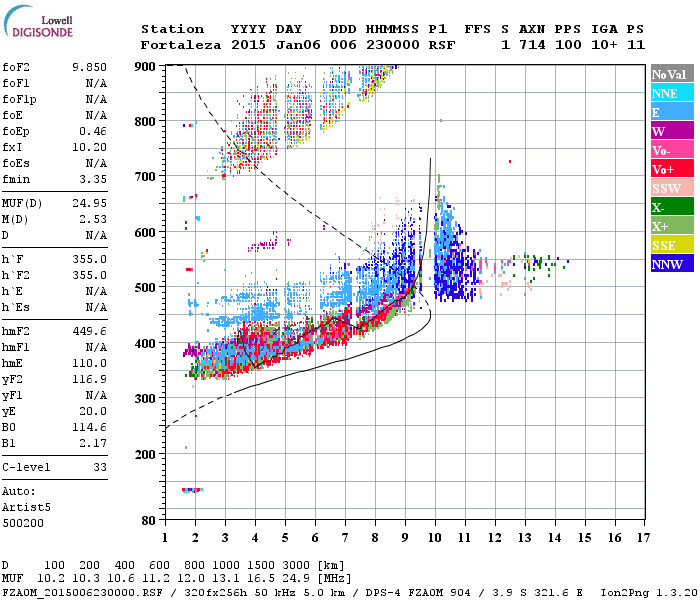Click the h`F value 355.0
700x600 pixels.
pyautogui.click(x=89, y=259)
